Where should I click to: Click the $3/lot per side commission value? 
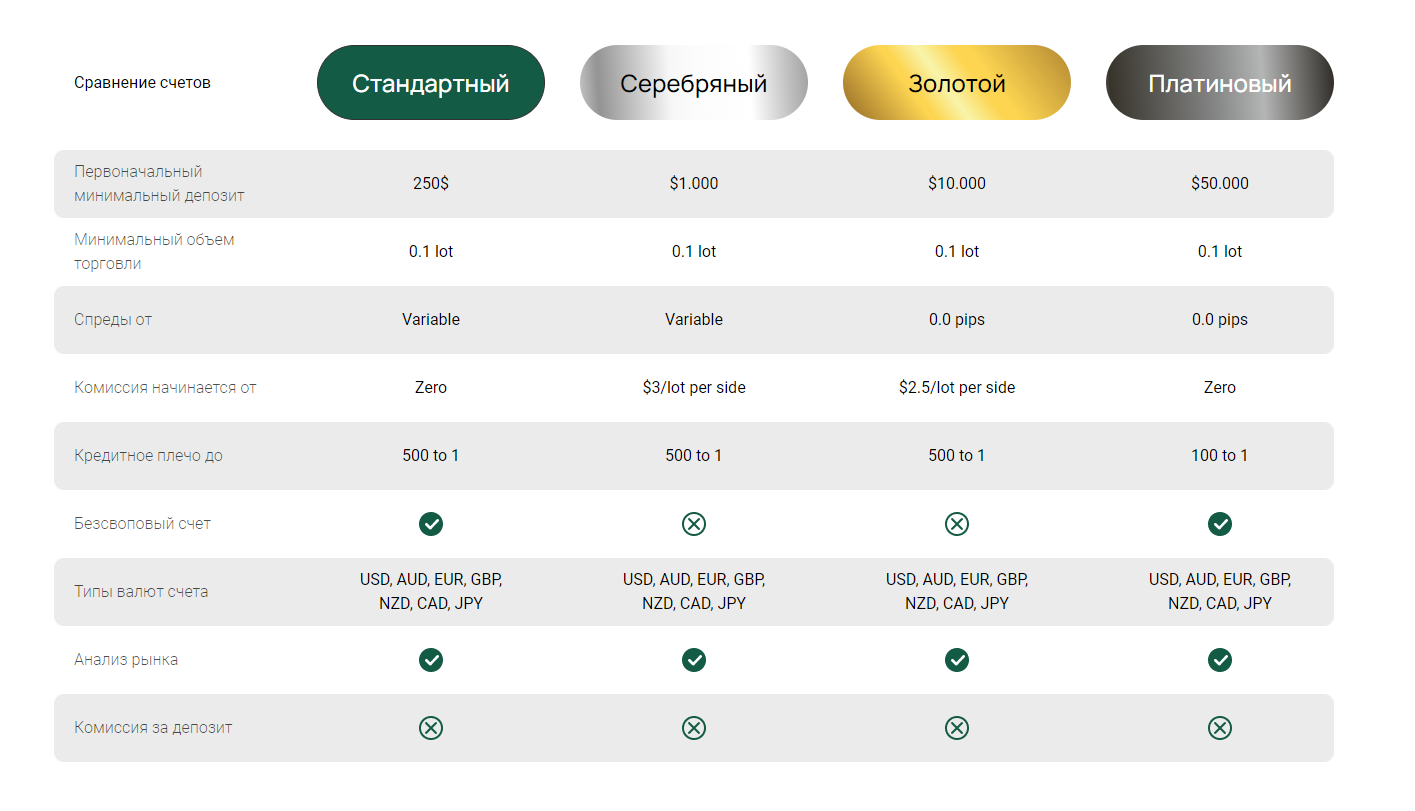pyautogui.click(x=694, y=388)
